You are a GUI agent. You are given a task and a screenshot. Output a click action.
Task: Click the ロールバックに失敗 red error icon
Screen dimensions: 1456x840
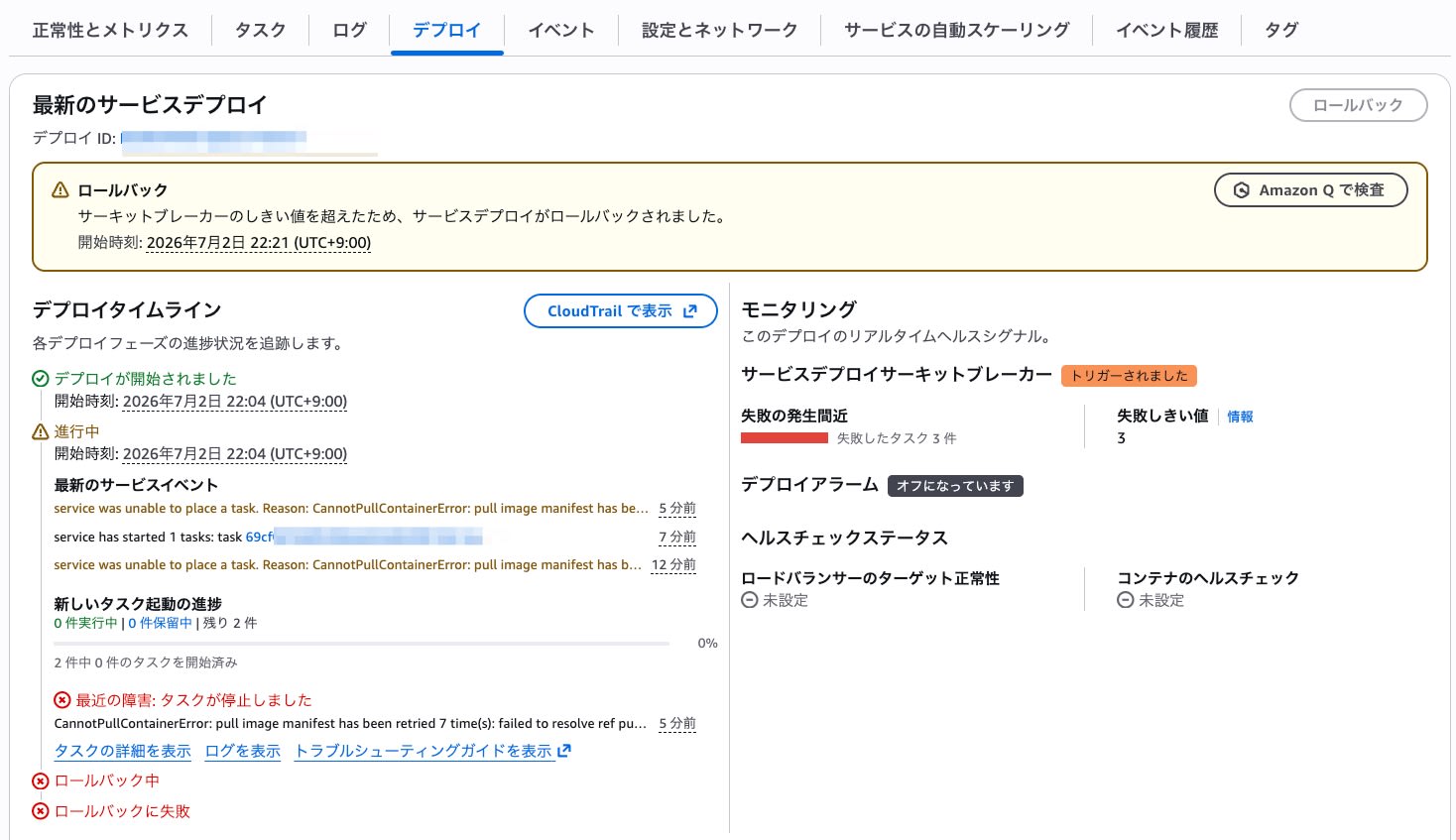(41, 811)
